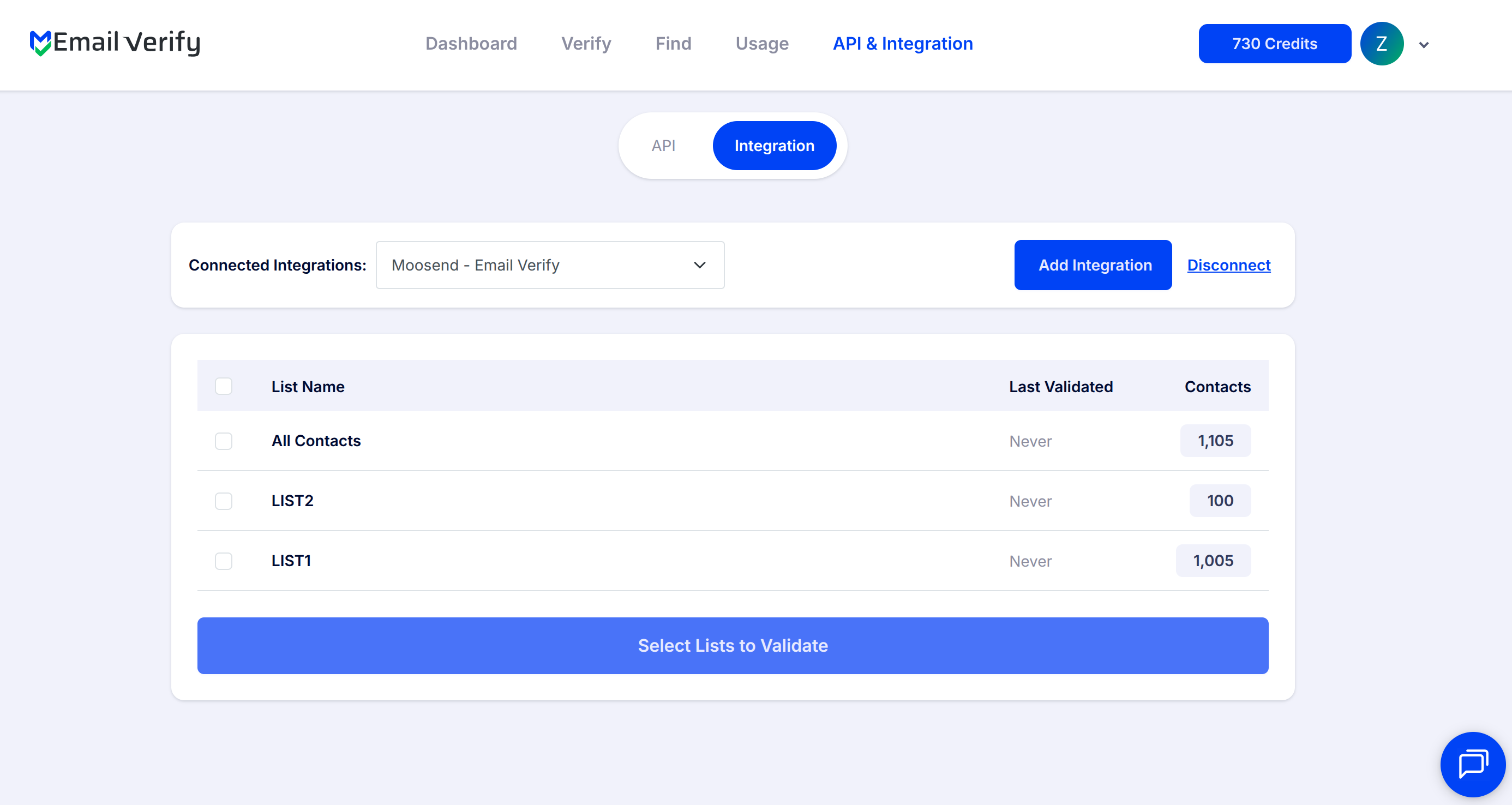Click Never in the All Contacts row
This screenshot has width=1512, height=805.
click(1030, 441)
